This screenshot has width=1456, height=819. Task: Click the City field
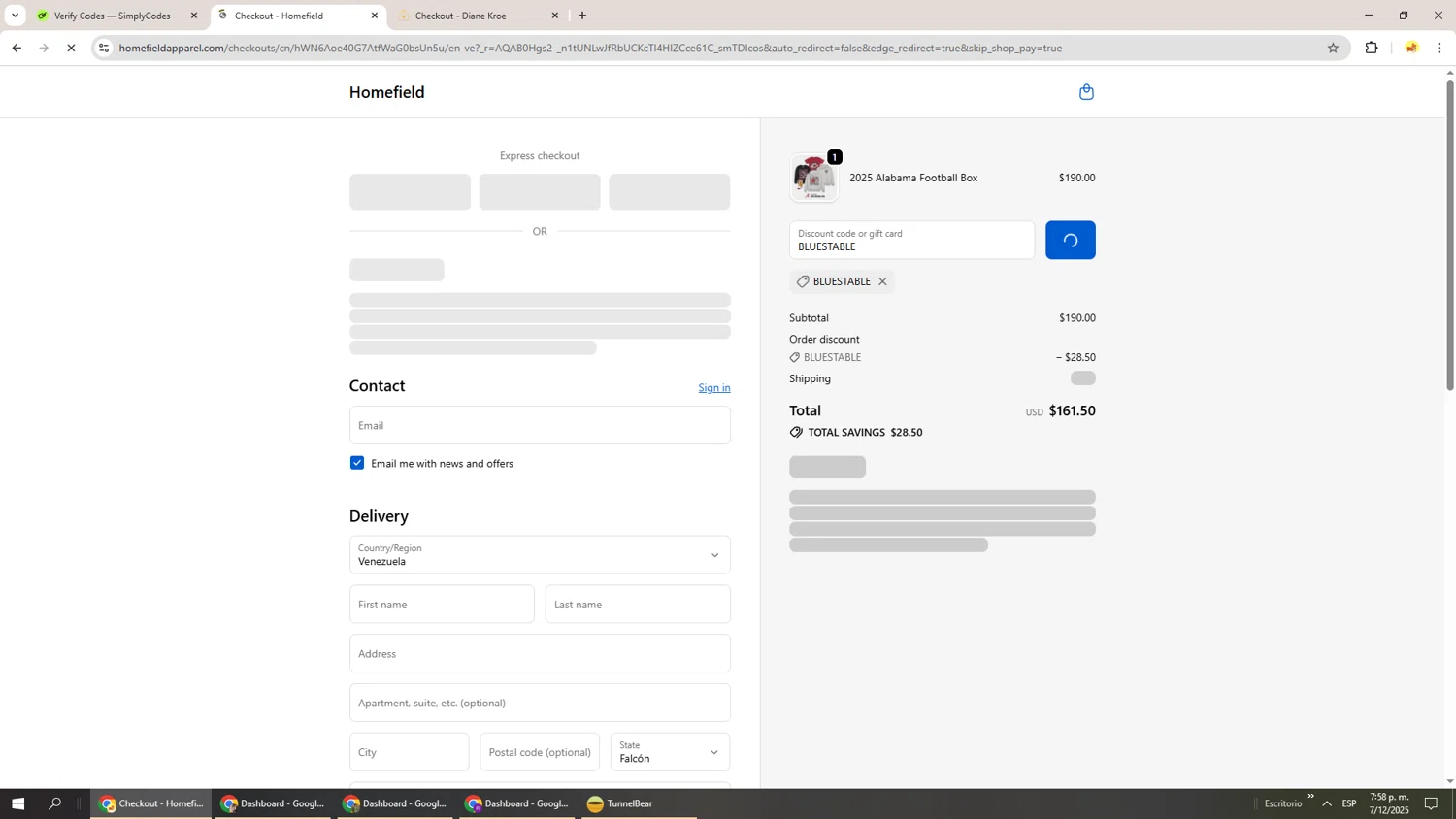(409, 752)
